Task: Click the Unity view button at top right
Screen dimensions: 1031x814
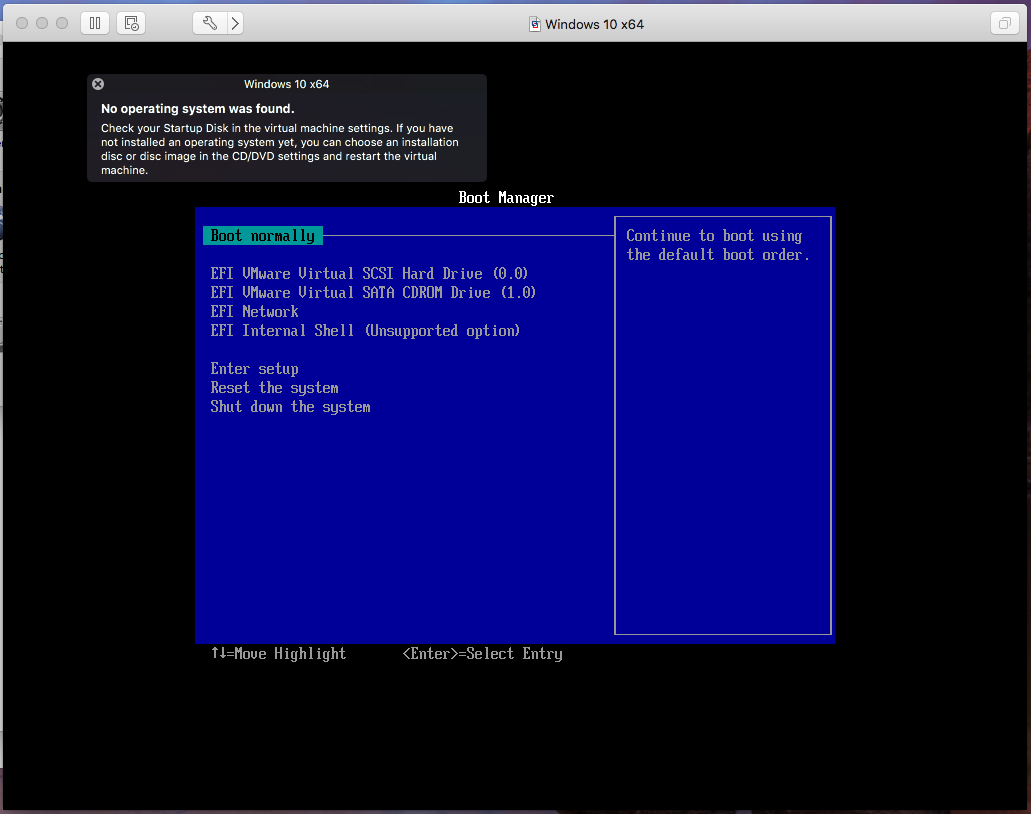Action: coord(1004,24)
